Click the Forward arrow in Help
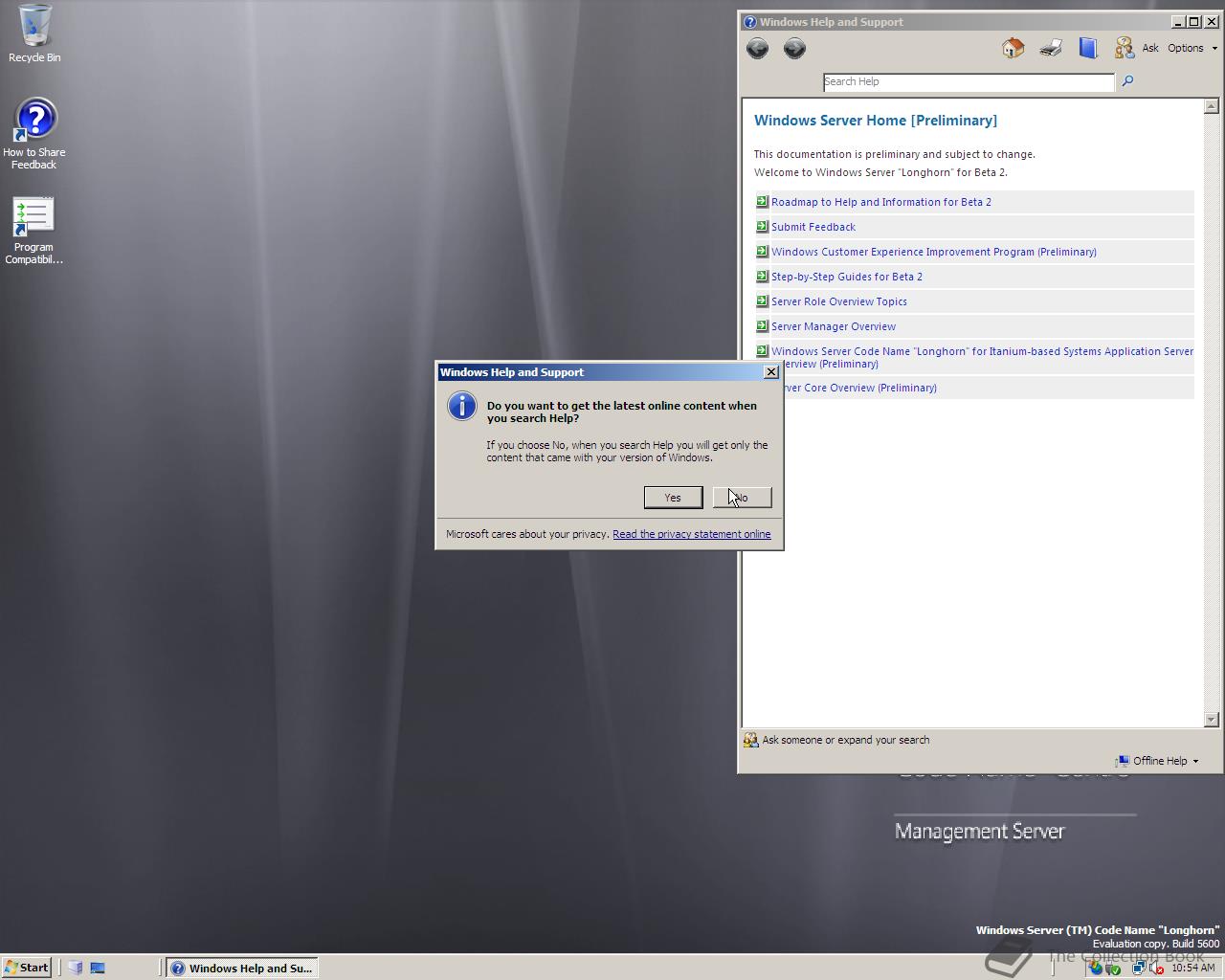Viewport: 1225px width, 980px height. tap(794, 48)
